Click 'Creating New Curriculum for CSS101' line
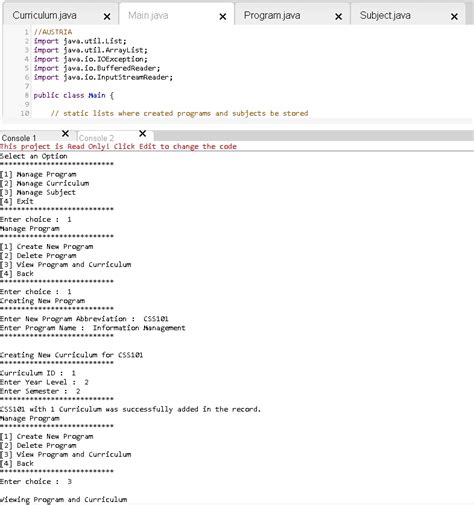Screen dimensions: 474x505 [72, 355]
